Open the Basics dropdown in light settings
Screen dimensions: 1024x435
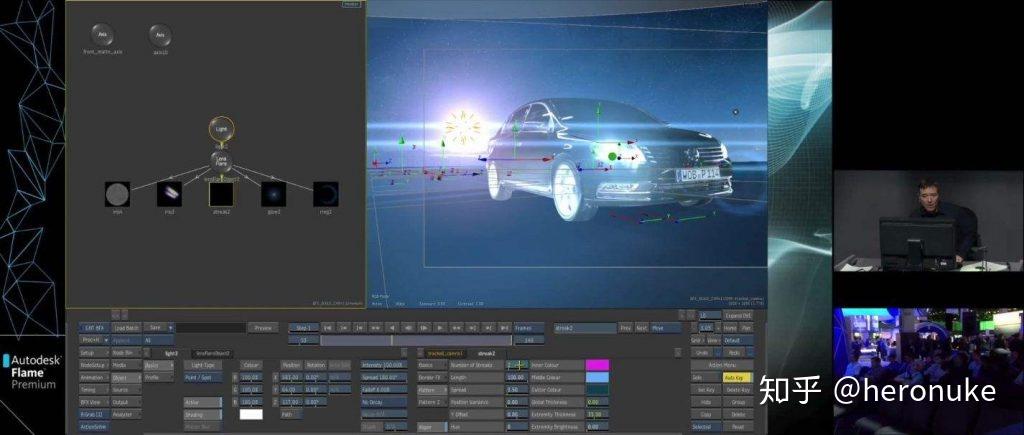click(x=159, y=365)
